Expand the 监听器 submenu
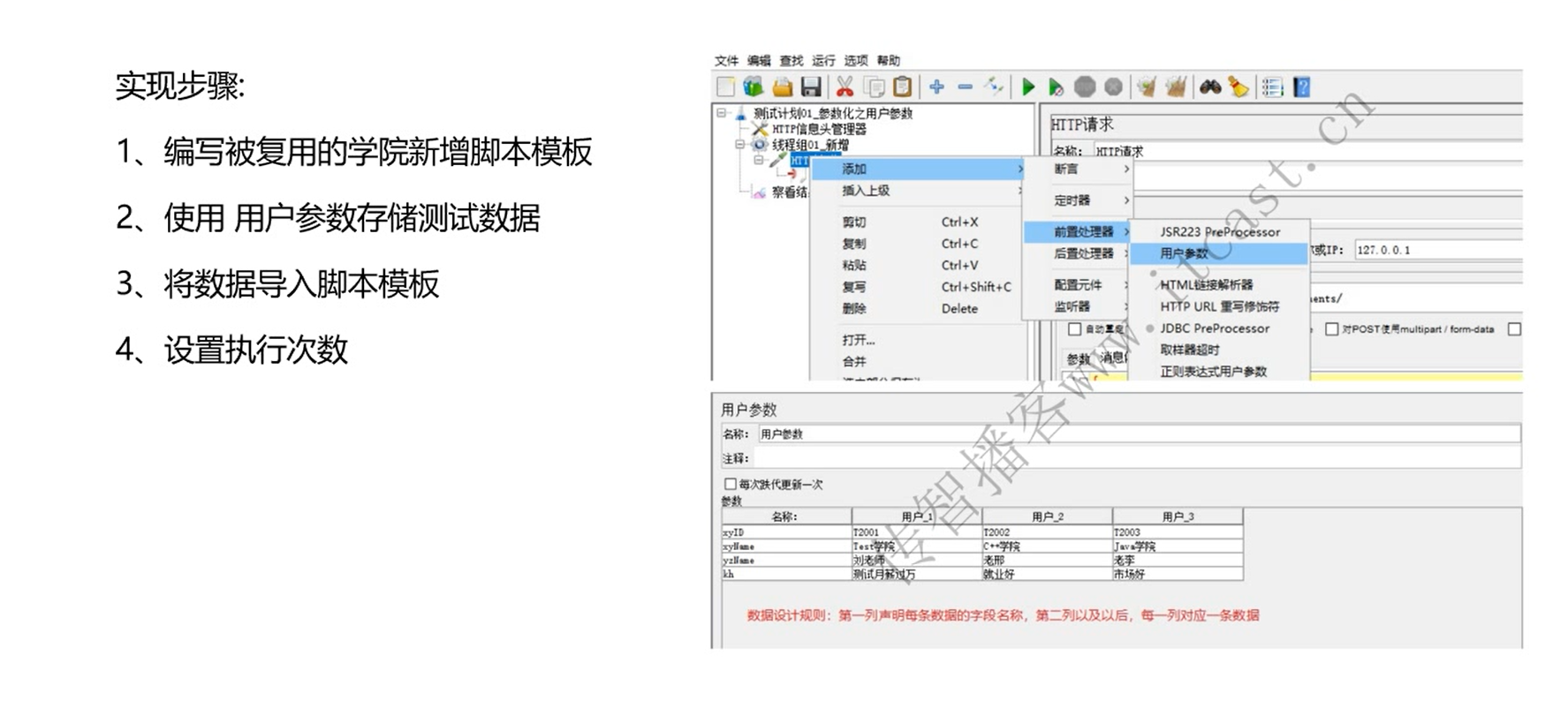The image size is (1568, 723). click(x=1077, y=306)
